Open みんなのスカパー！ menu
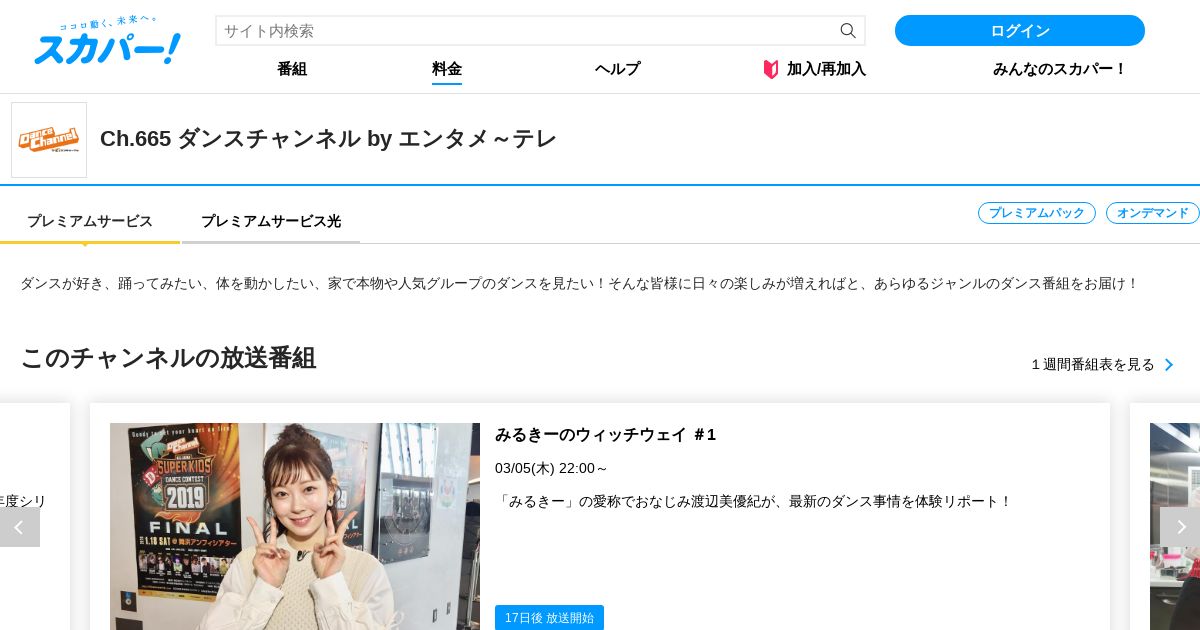Viewport: 1200px width, 630px height. click(1060, 69)
